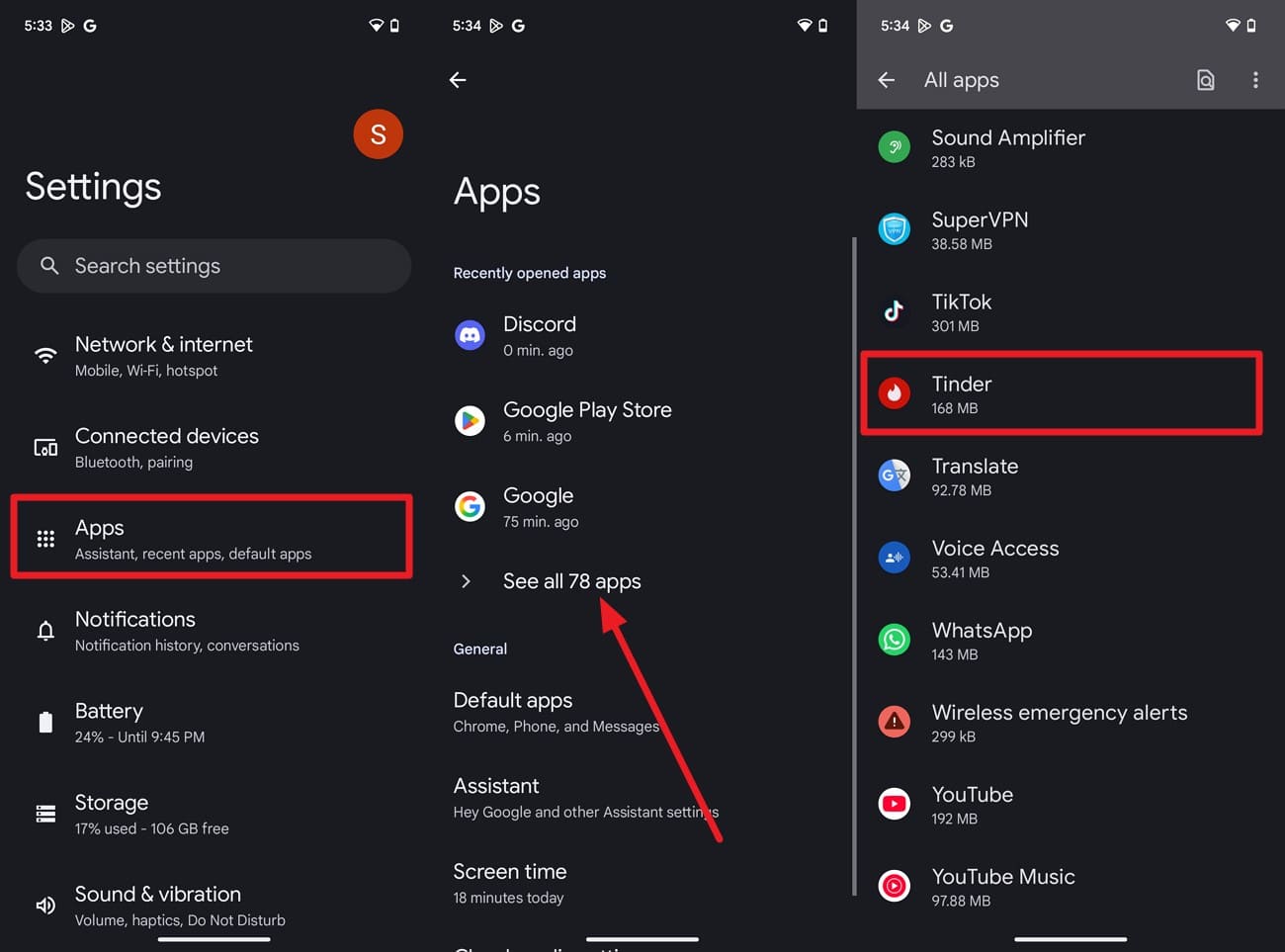Go back from the All apps screen
Image resolution: width=1285 pixels, height=952 pixels.
(x=887, y=80)
